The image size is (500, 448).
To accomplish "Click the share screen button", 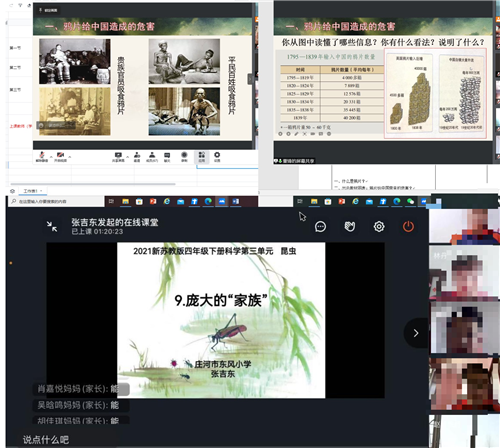I will [x=118, y=157].
